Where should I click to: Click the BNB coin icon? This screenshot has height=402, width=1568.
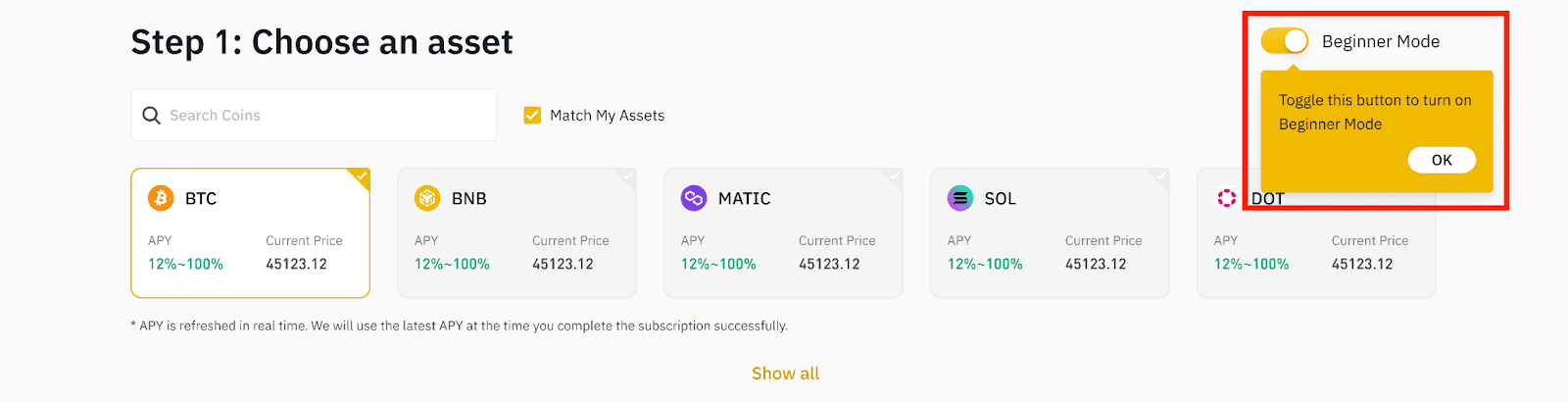coord(427,198)
